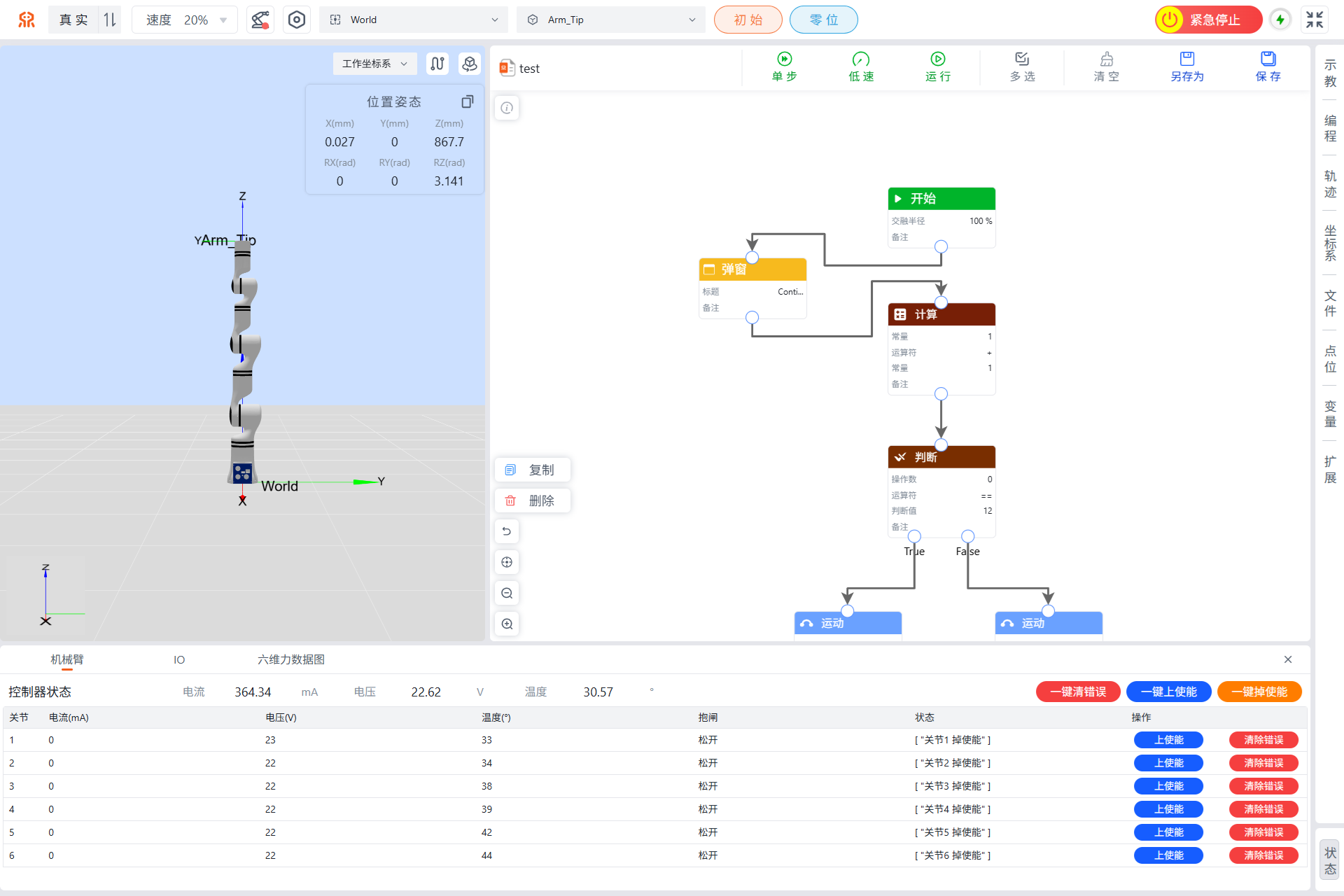Click the multi-select (多选) toolbar icon
Screen dimensions: 1344x896
coord(1022,59)
